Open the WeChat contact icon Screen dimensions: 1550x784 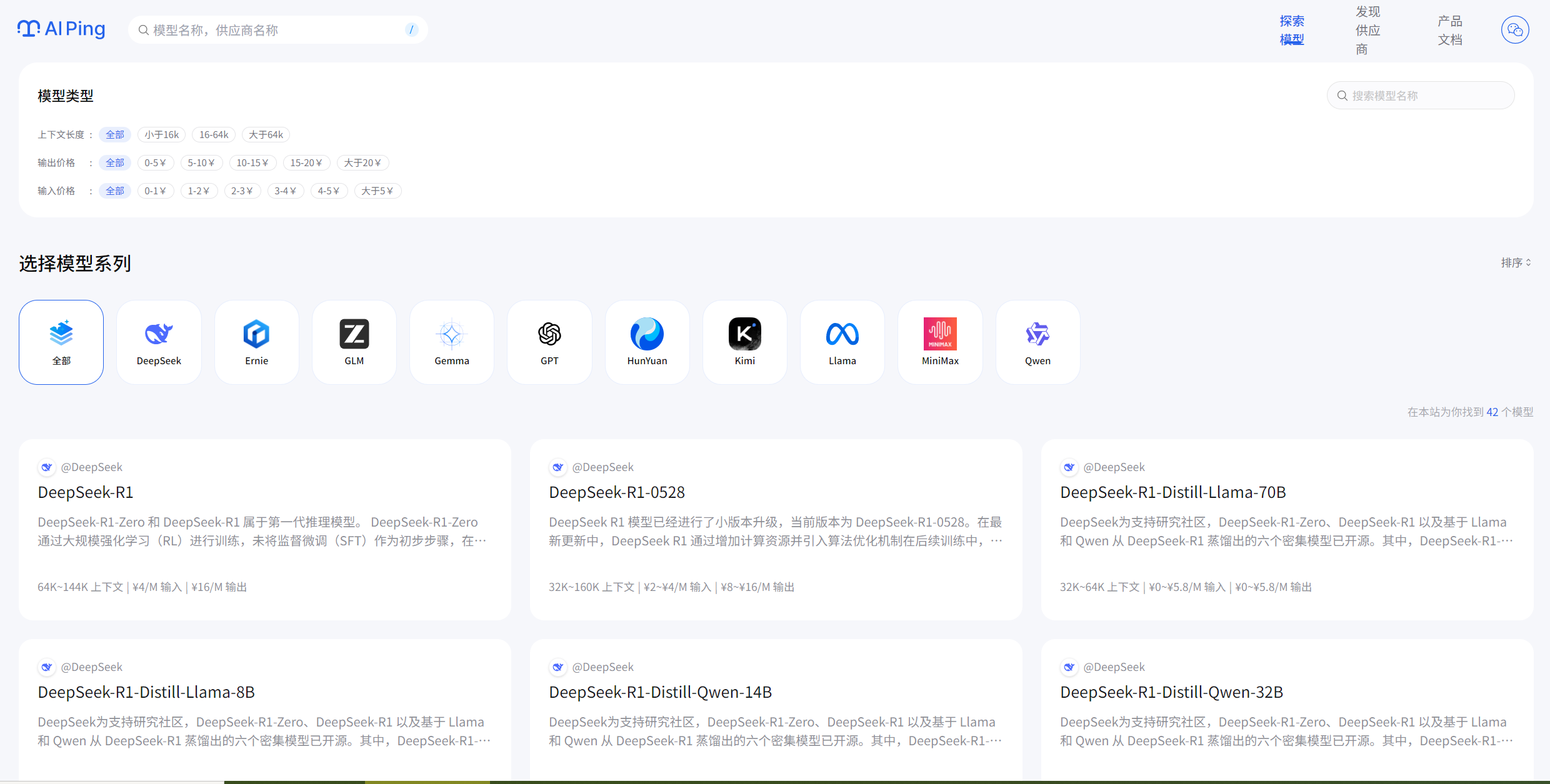click(1515, 29)
